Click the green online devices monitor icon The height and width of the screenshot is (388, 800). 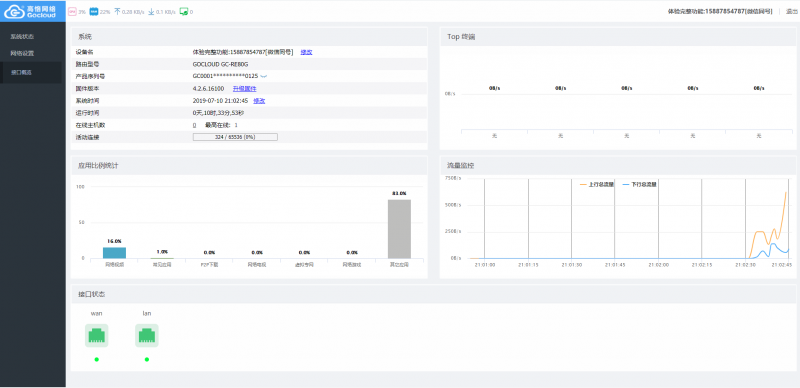click(x=184, y=12)
